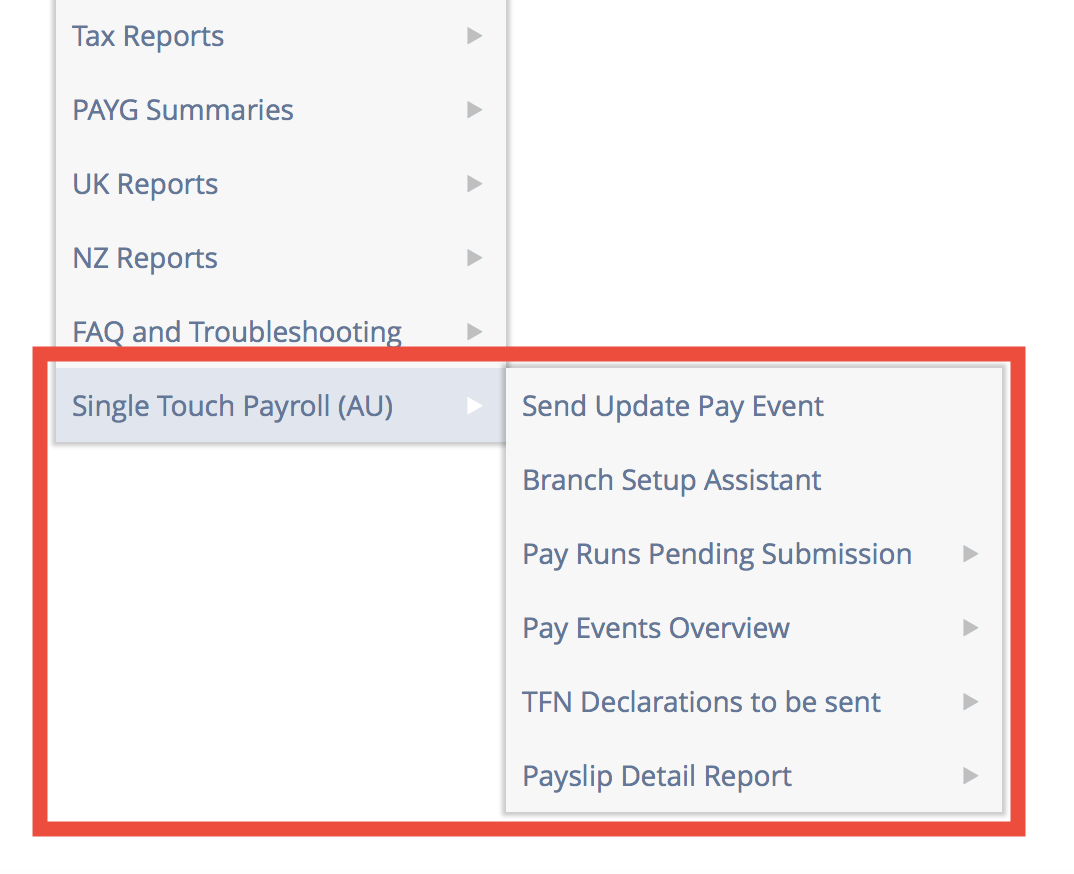Expand the PAYG Summaries arrow
This screenshot has width=1074, height=874.
[x=474, y=110]
